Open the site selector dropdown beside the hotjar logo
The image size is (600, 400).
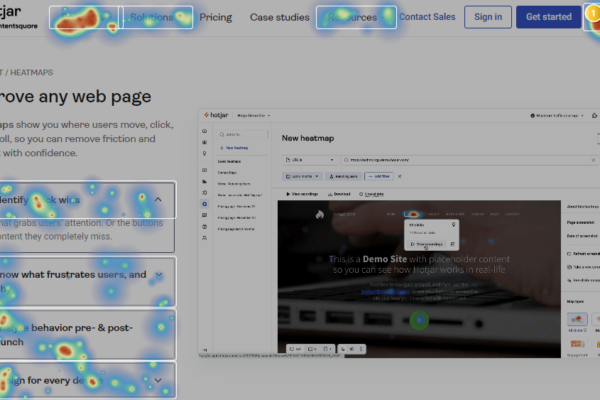point(254,115)
